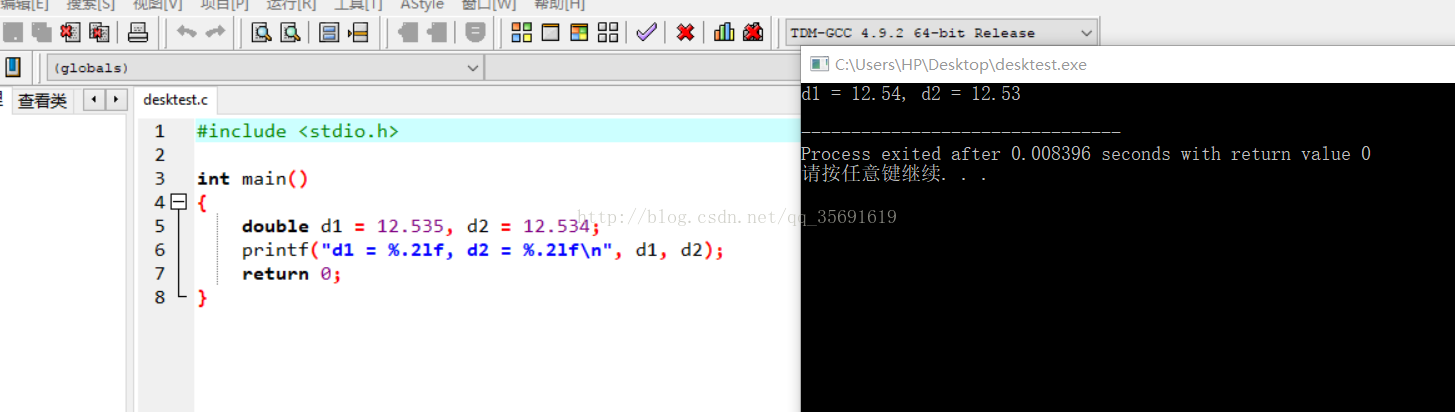Open Replace using the second magnifier icon
The width and height of the screenshot is (1455, 412).
pyautogui.click(x=290, y=32)
